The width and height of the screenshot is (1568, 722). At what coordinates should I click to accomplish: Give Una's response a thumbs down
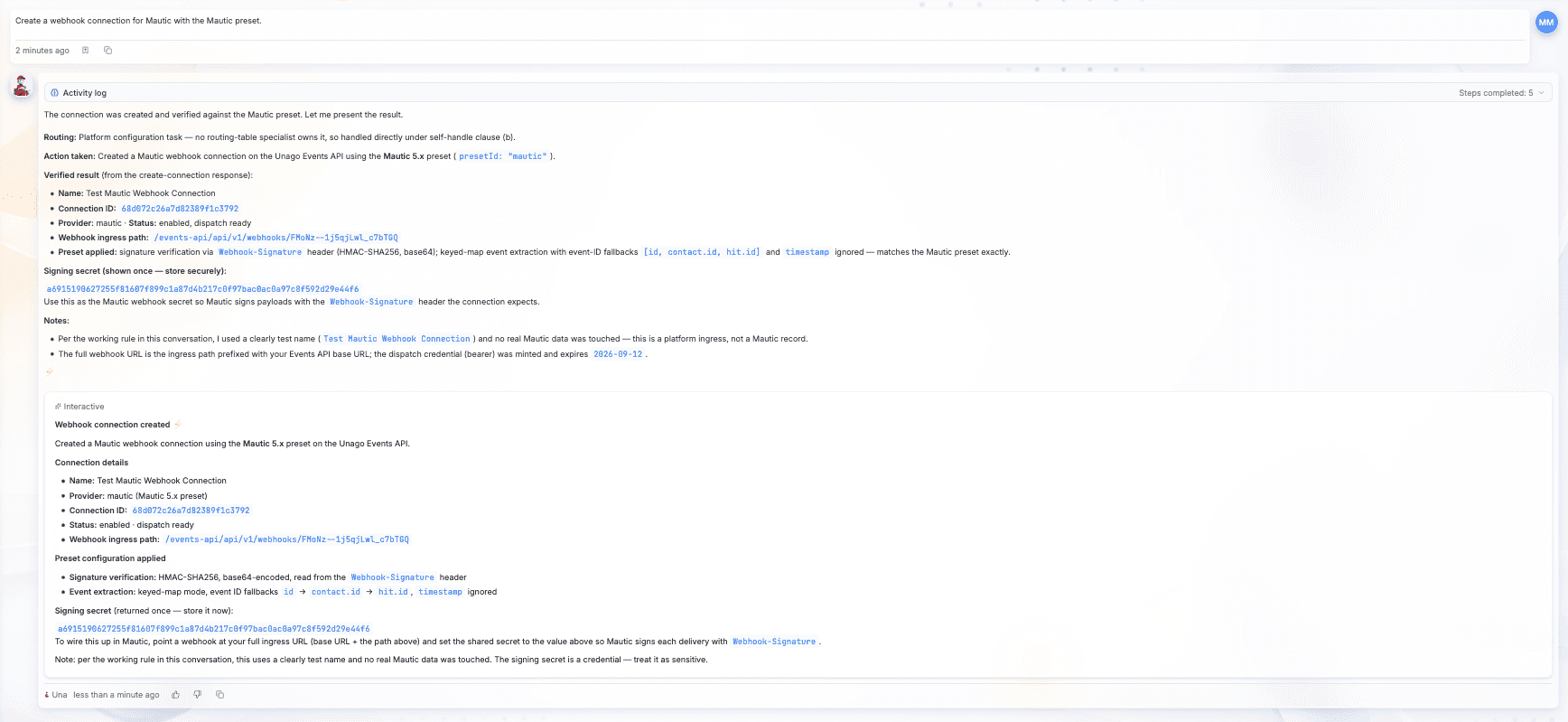(198, 695)
